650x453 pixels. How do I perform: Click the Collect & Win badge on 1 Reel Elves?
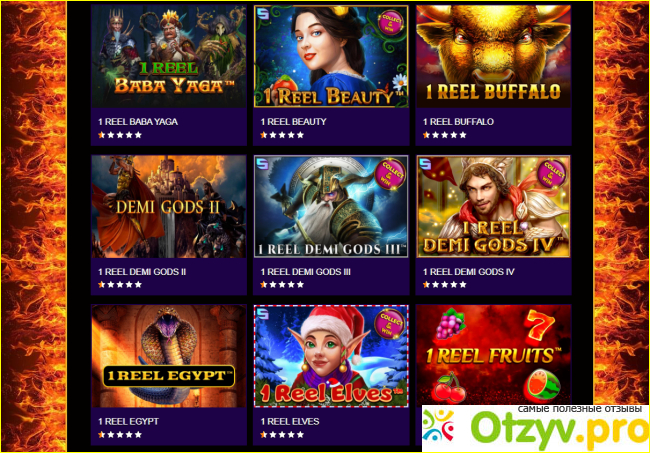tap(390, 324)
